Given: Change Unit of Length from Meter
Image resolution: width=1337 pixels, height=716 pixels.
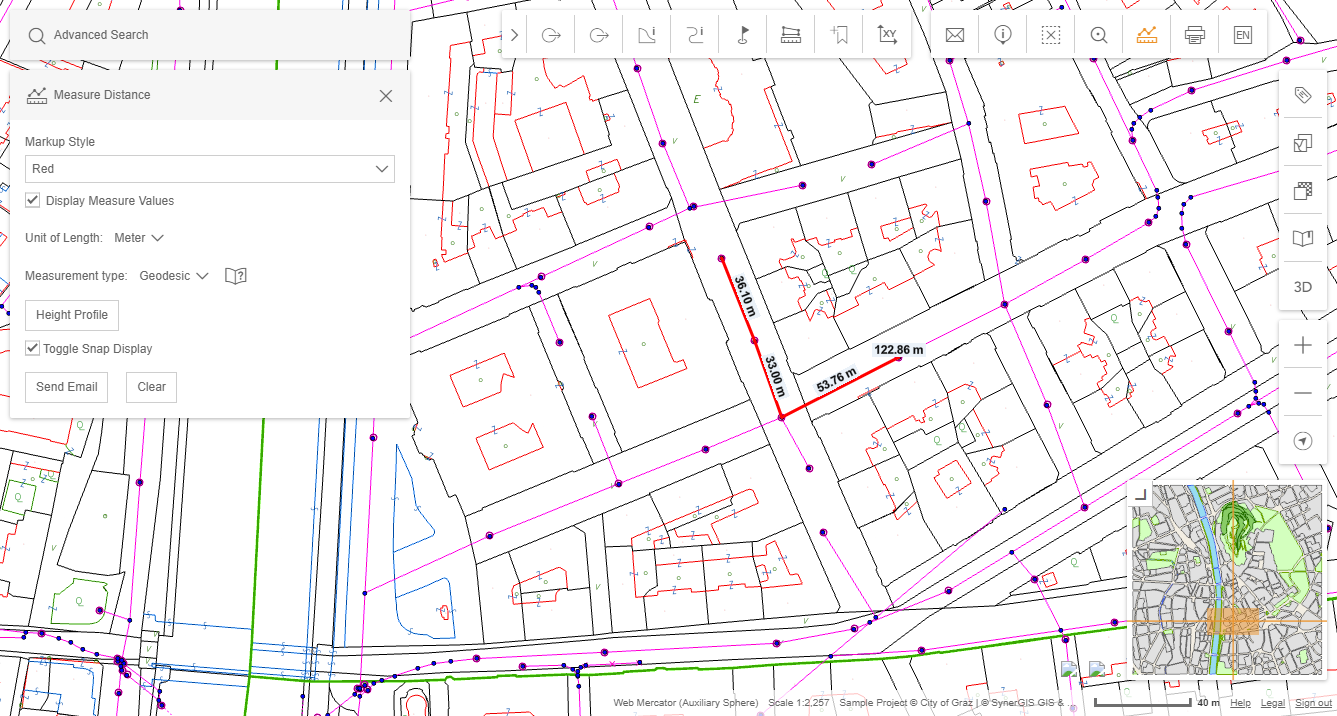Looking at the screenshot, I should tap(139, 238).
